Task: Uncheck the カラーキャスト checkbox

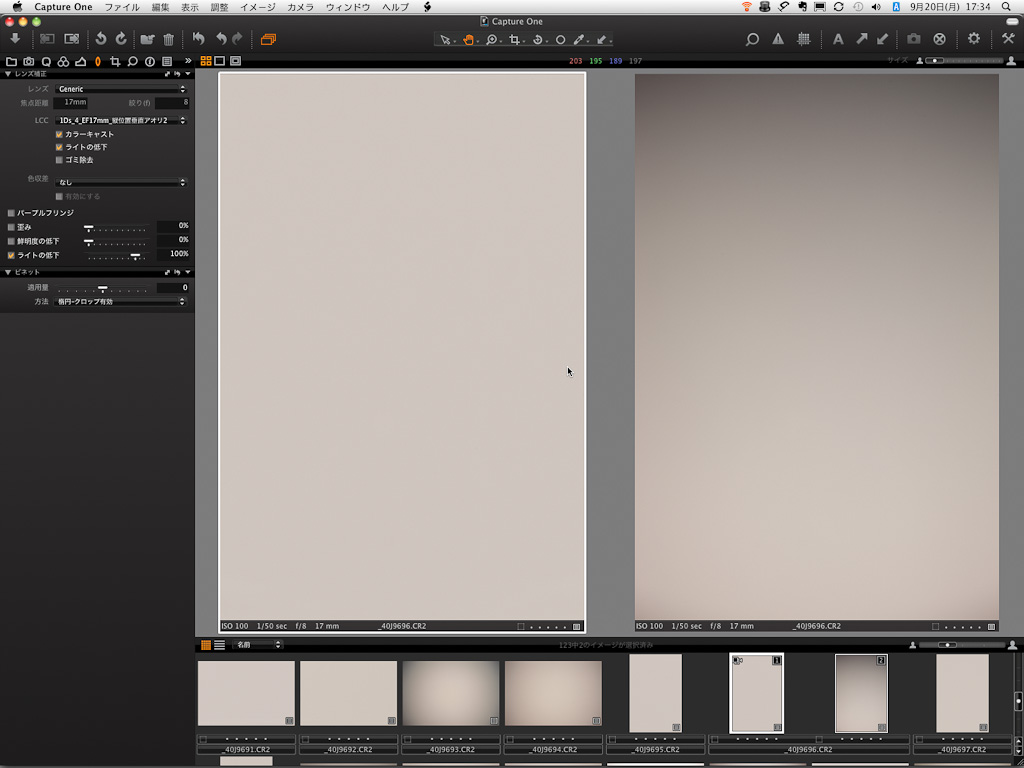Action: pos(59,134)
